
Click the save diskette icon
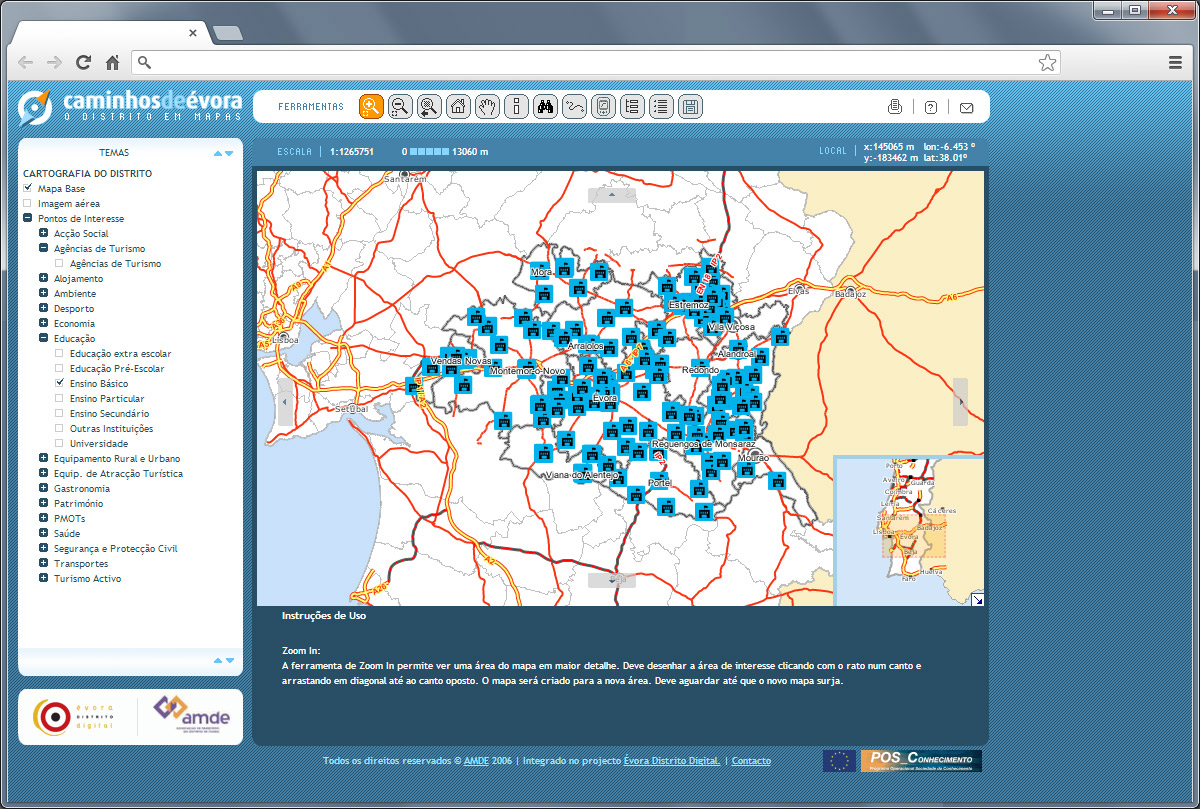(689, 107)
